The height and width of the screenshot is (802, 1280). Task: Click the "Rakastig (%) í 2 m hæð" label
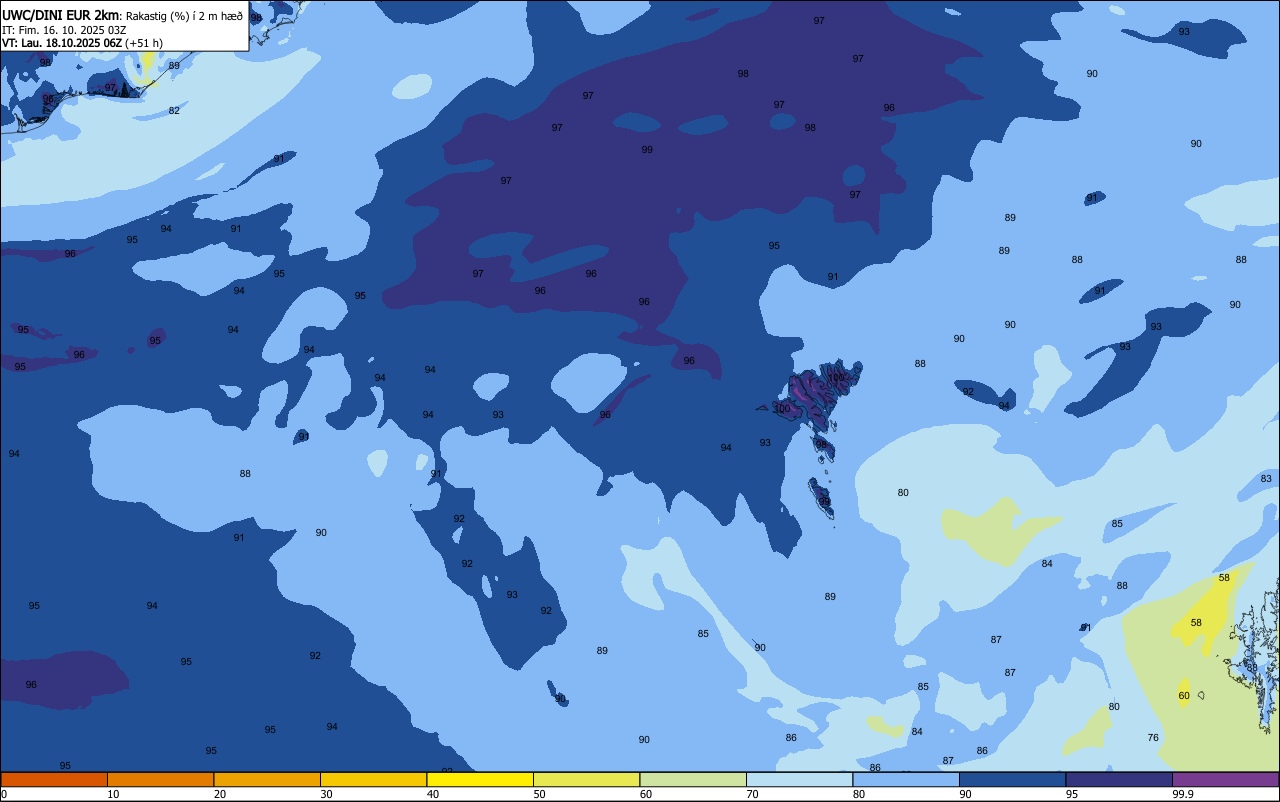pos(184,16)
